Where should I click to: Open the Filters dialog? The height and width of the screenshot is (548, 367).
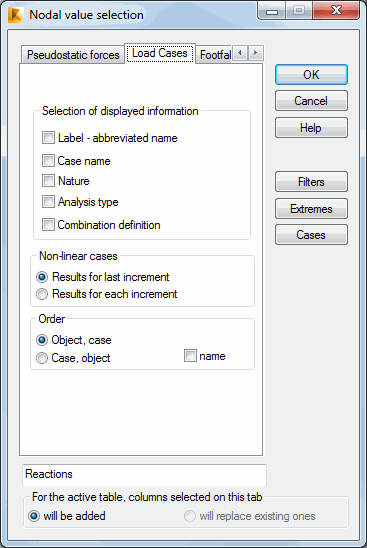pyautogui.click(x=311, y=182)
